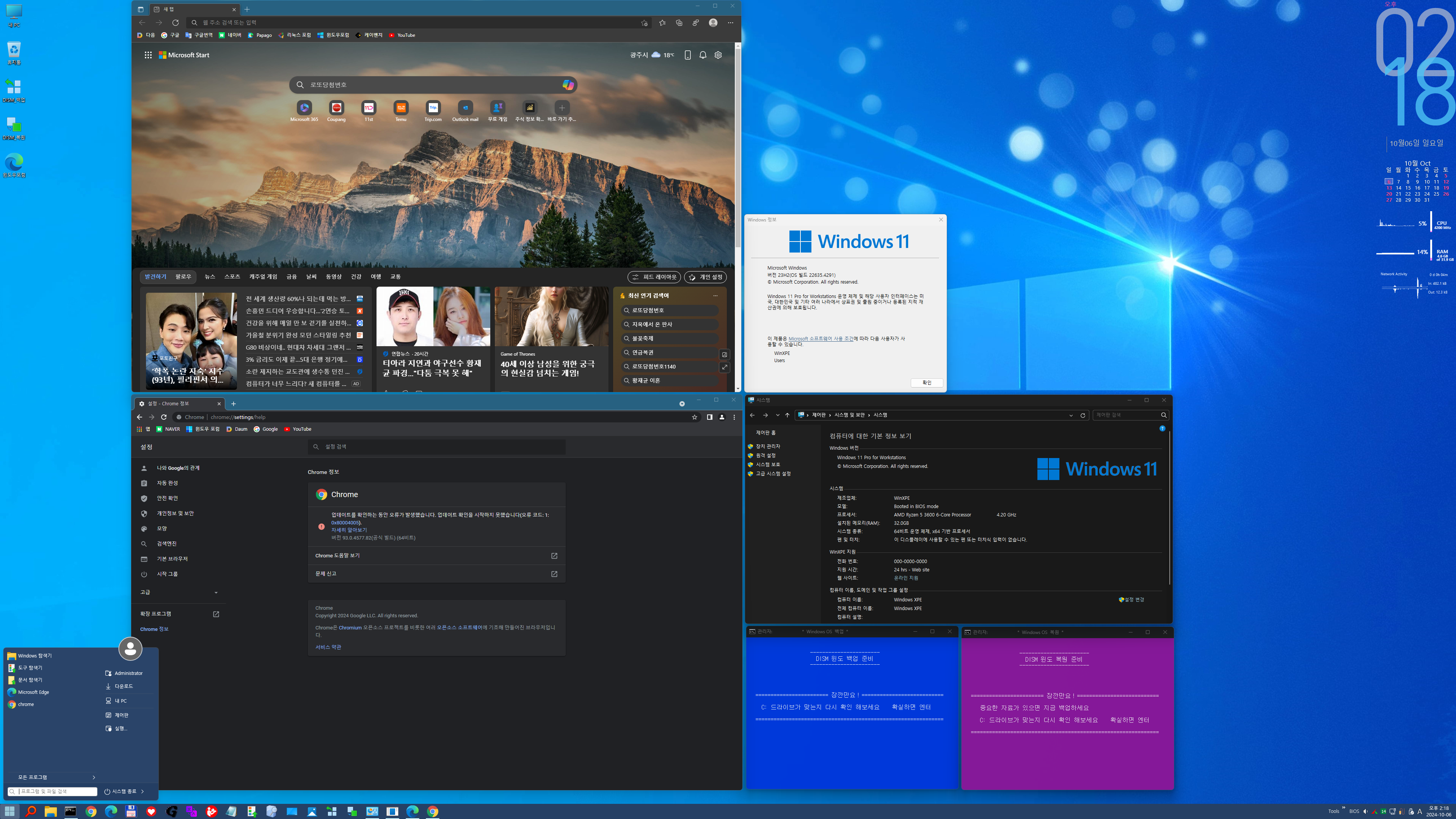1456x819 pixels.
Task: Open Edge settings and more menu
Action: click(x=730, y=23)
